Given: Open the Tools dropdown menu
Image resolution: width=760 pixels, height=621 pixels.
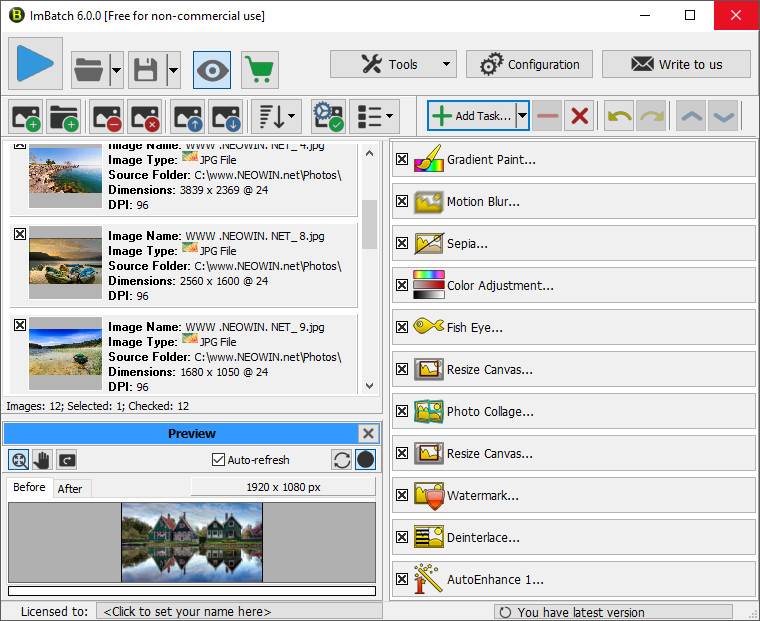Looking at the screenshot, I should [x=393, y=64].
